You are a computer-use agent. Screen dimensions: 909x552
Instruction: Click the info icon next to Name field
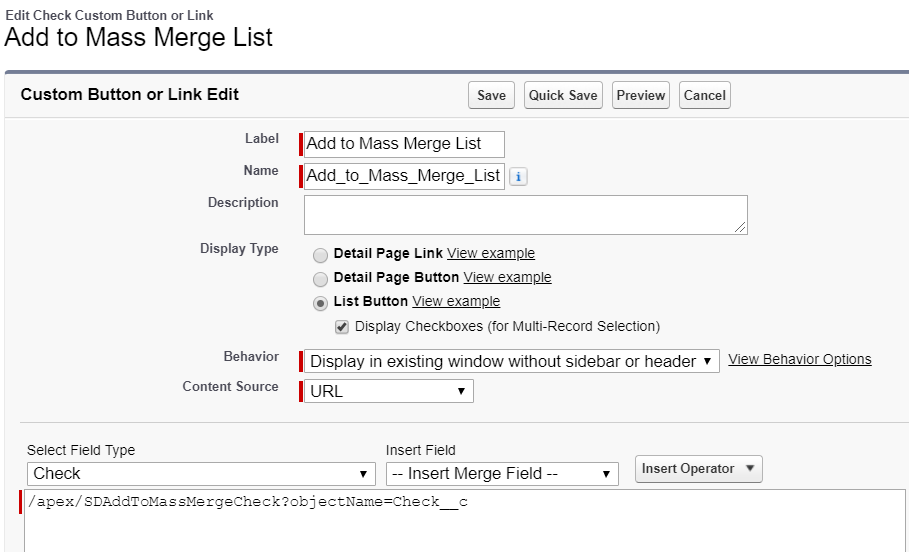(518, 177)
